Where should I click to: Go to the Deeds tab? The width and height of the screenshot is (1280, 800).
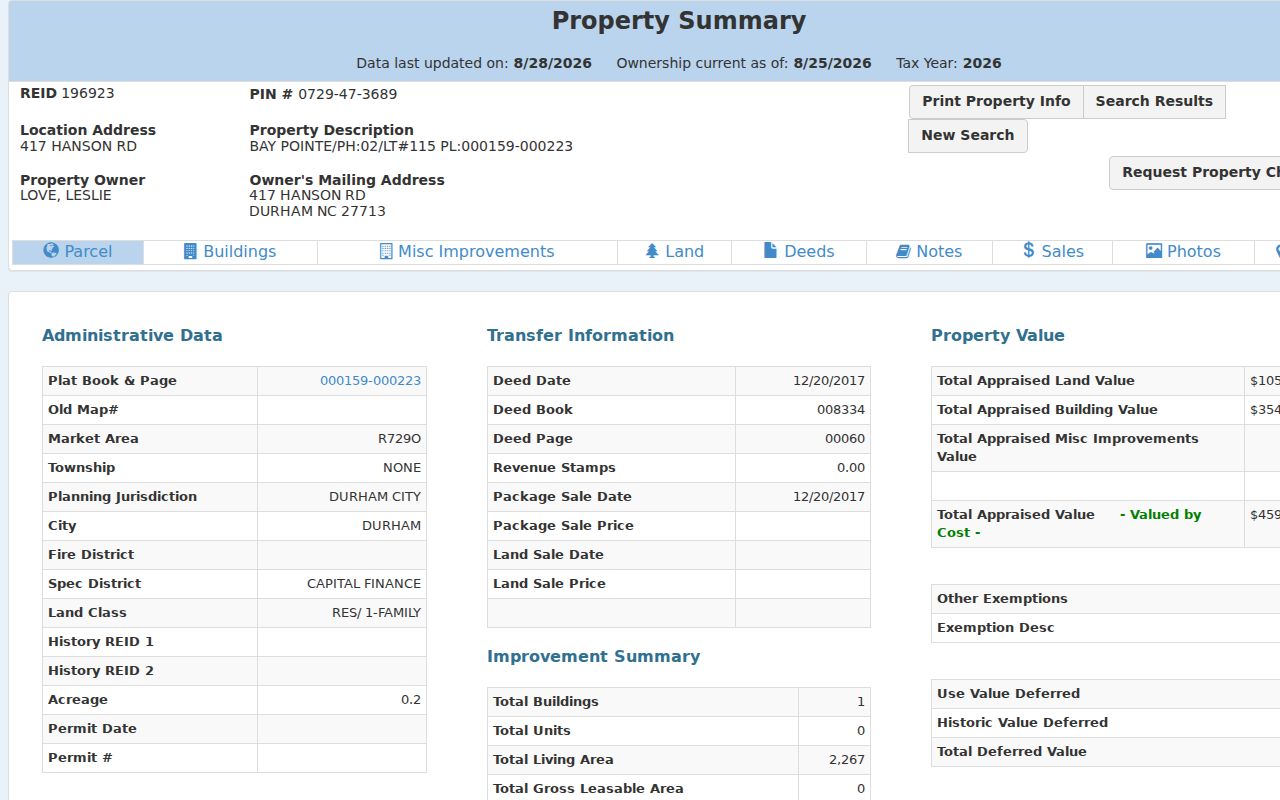click(799, 252)
